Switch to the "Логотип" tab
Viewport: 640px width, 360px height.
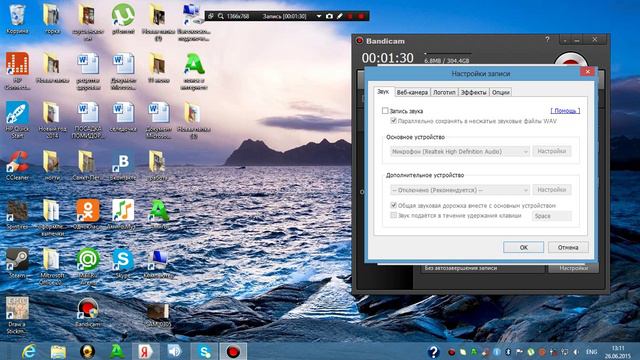tap(444, 93)
